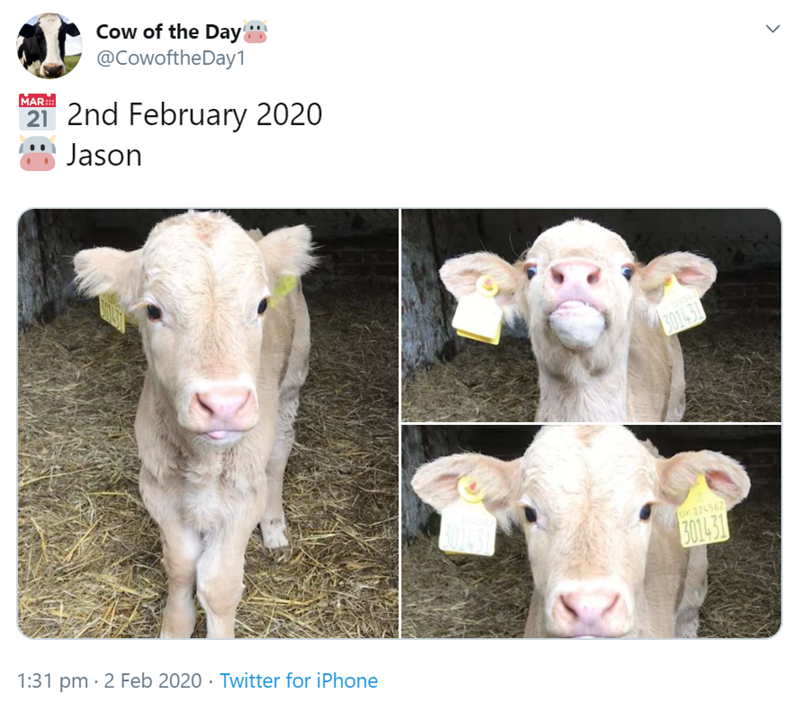Open the @CowoftheDay1 handle link
Image resolution: width=800 pixels, height=703 pixels.
(x=170, y=58)
